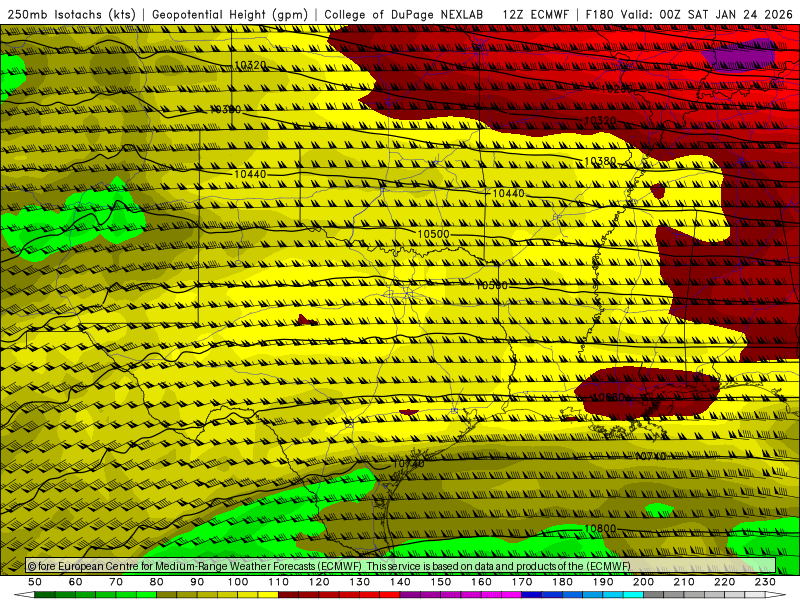
Task: Click the legend value 110
Action: point(279,582)
